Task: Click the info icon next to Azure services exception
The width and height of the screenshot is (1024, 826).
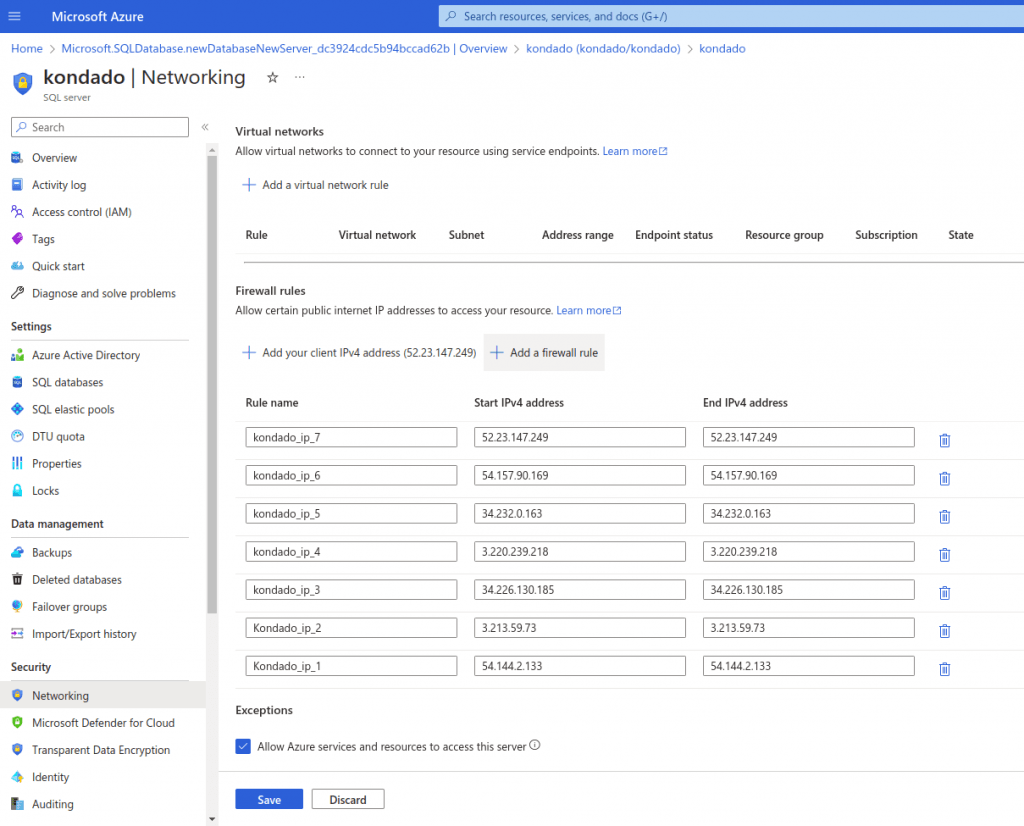Action: tap(535, 745)
